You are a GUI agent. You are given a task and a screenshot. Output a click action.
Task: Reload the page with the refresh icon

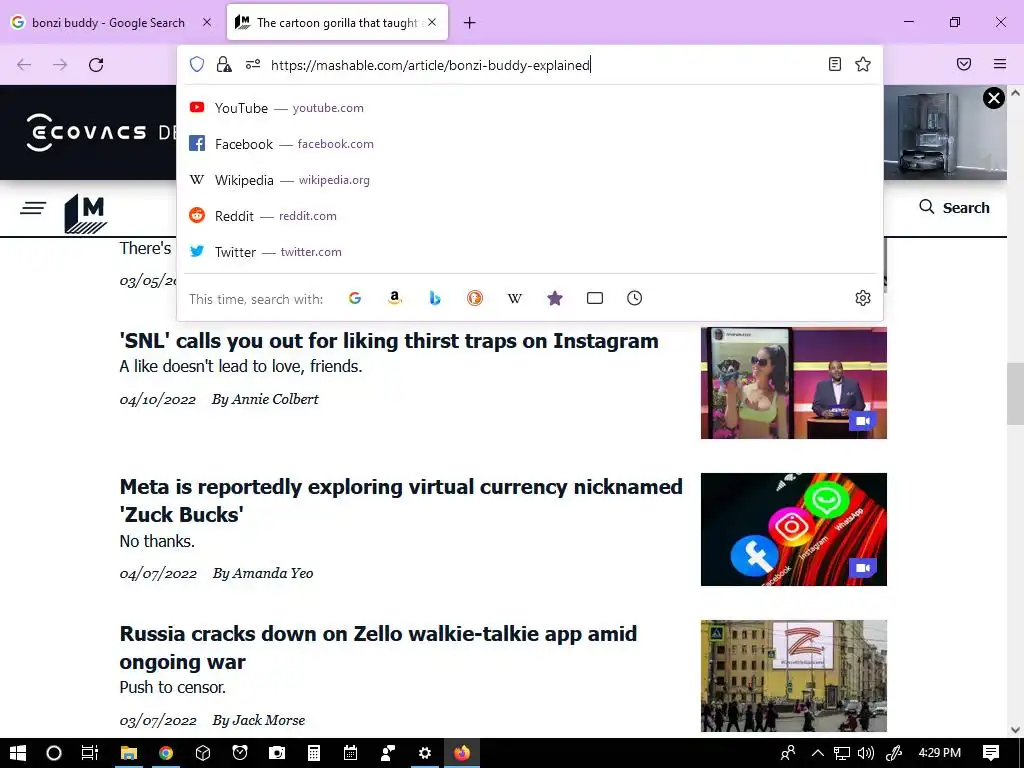(96, 65)
